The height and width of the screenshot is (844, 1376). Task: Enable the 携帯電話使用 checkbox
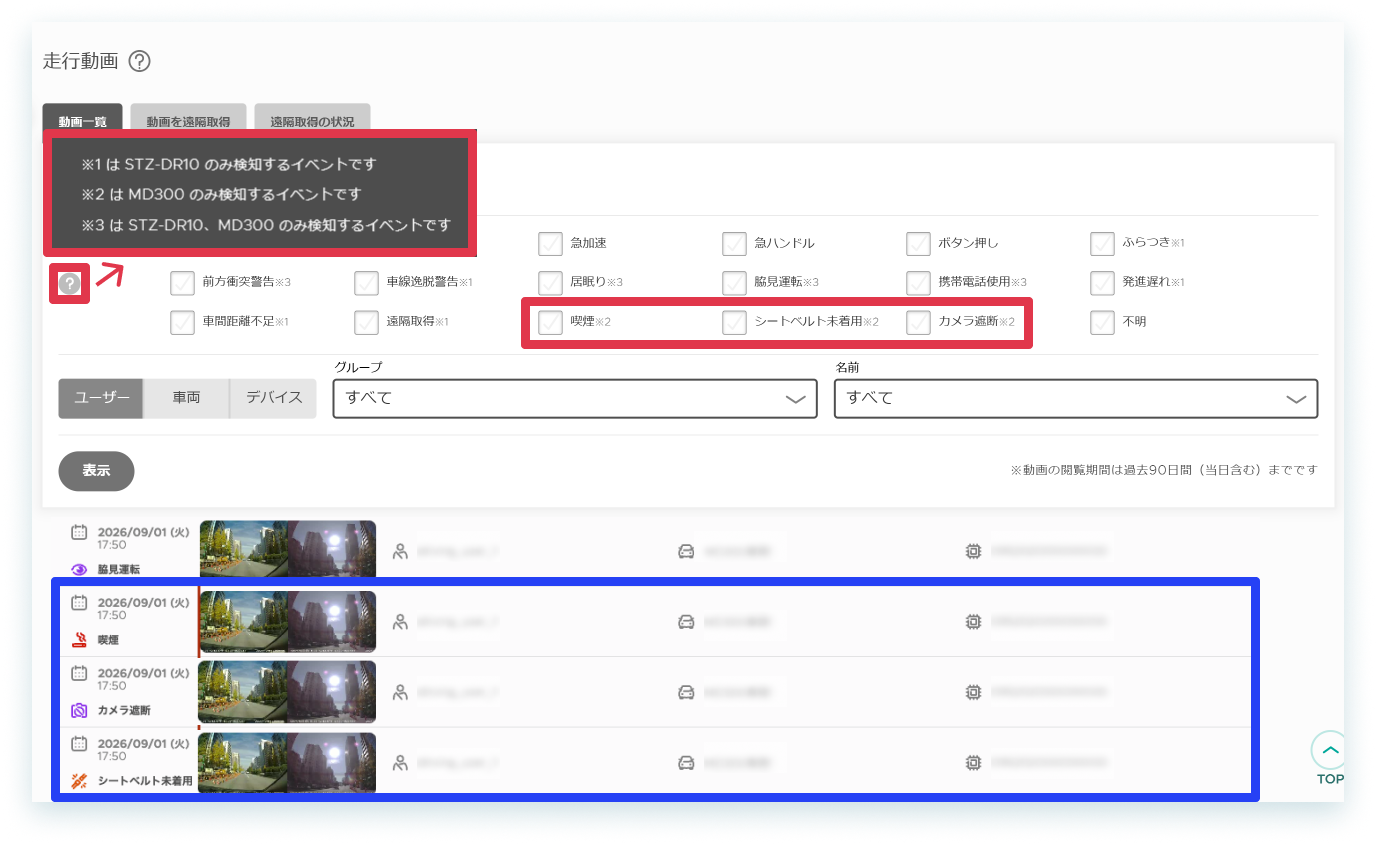pyautogui.click(x=919, y=283)
